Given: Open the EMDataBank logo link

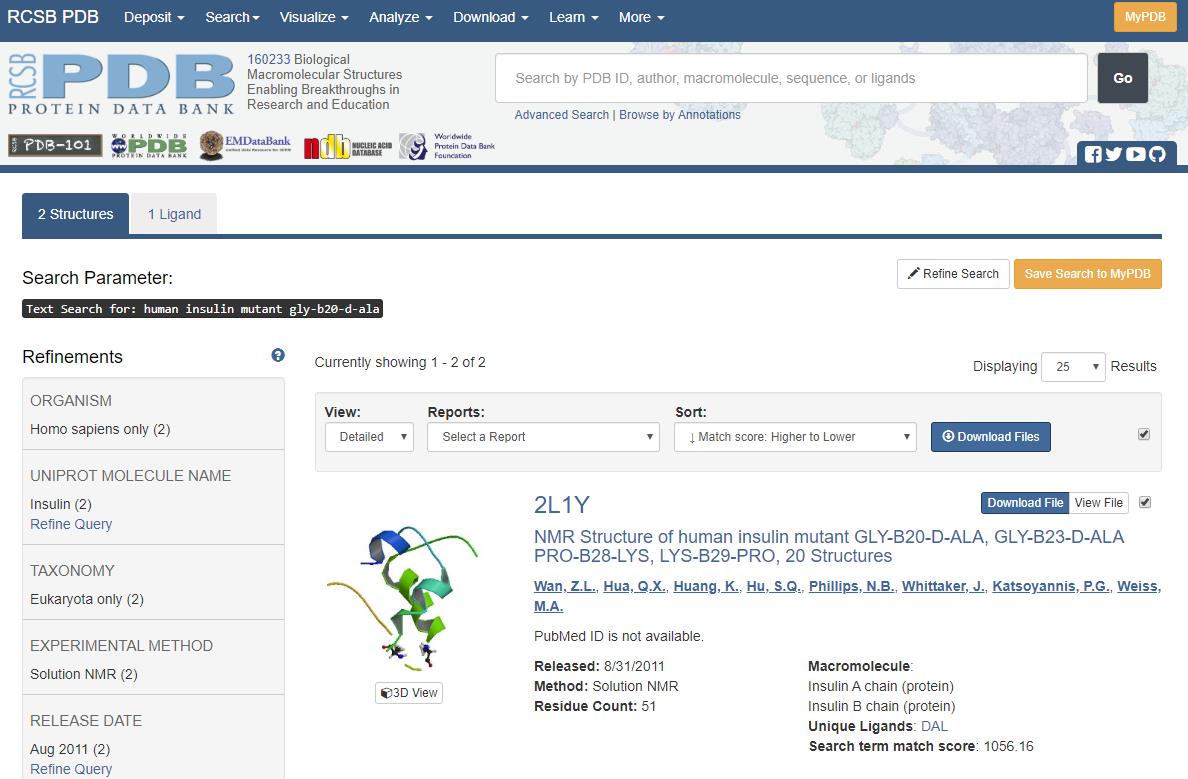Looking at the screenshot, I should (x=245, y=146).
